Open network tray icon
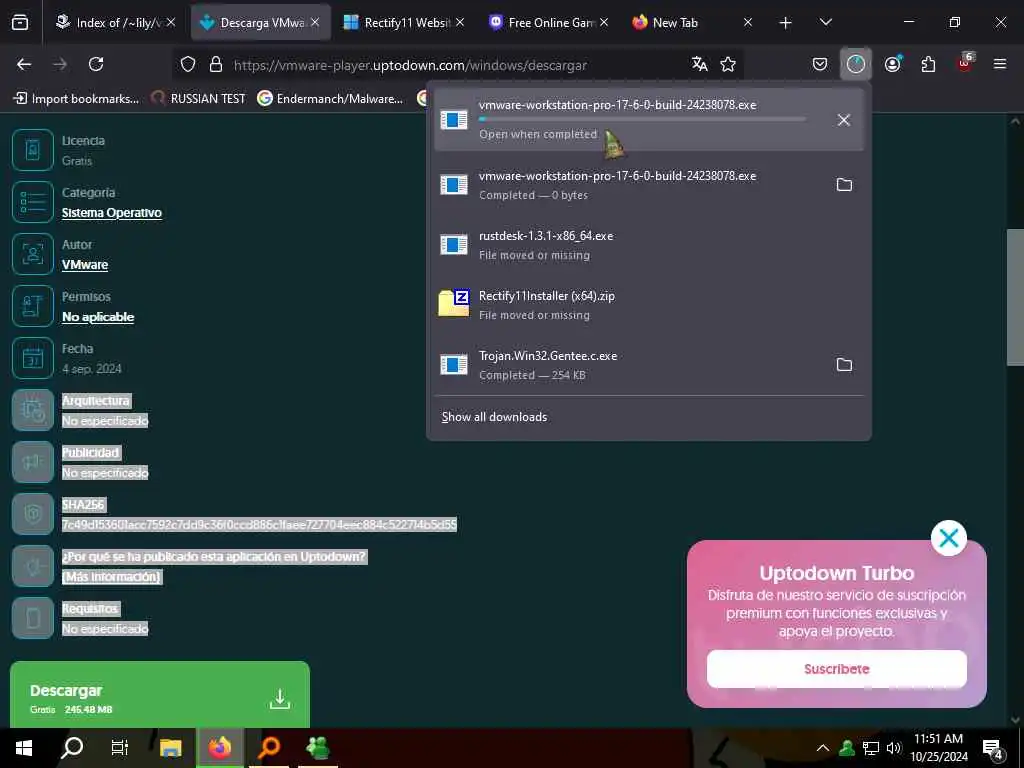1024x768 pixels. tap(871, 748)
